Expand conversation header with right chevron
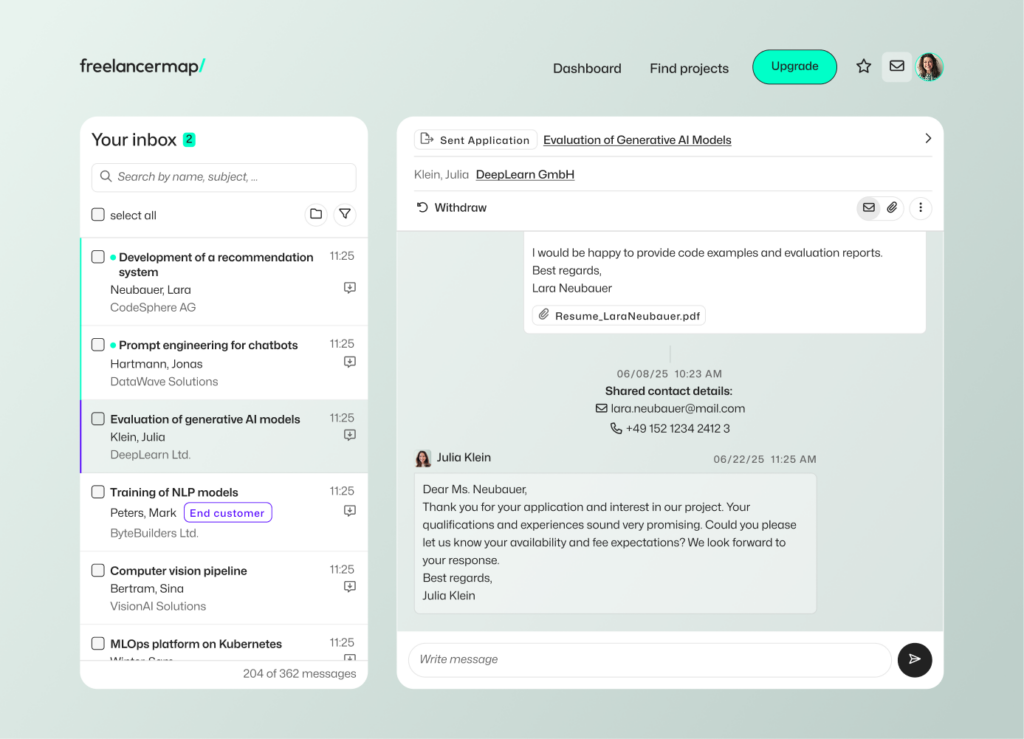Image resolution: width=1024 pixels, height=739 pixels. coord(927,139)
